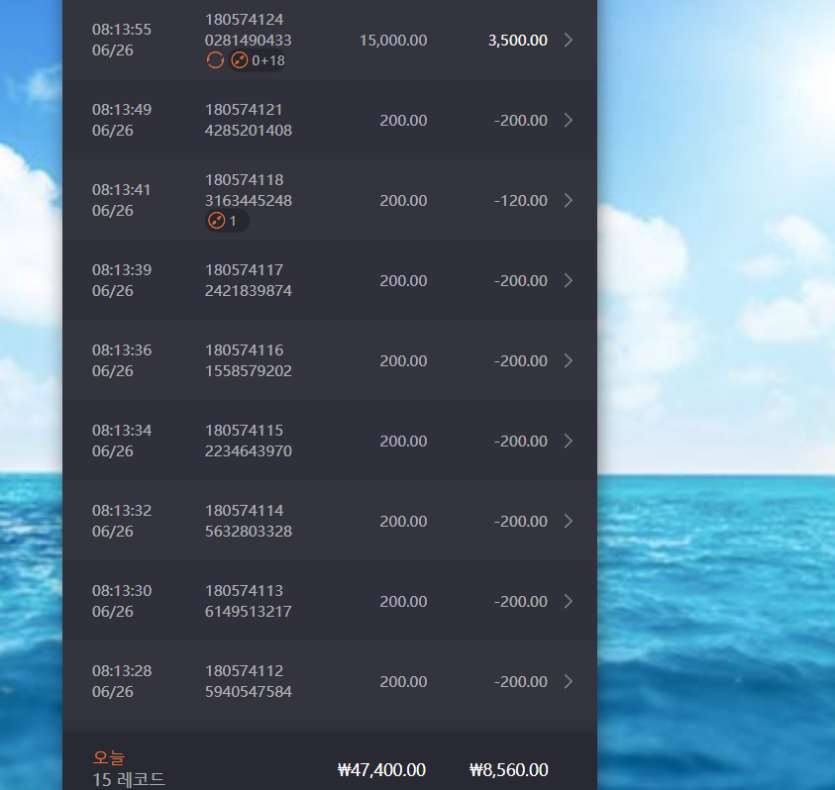This screenshot has height=790, width=835.
Task: Expand details for the 08:13:55 record
Action: [x=568, y=40]
